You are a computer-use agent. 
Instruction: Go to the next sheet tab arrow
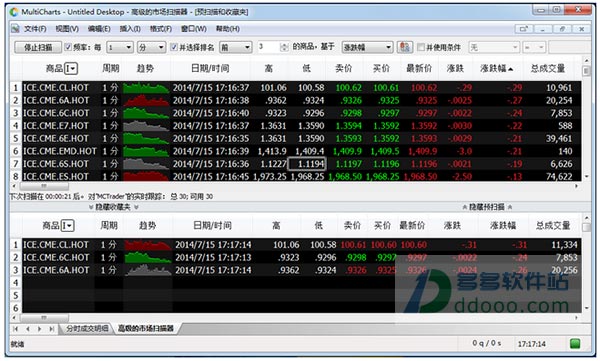39,329
